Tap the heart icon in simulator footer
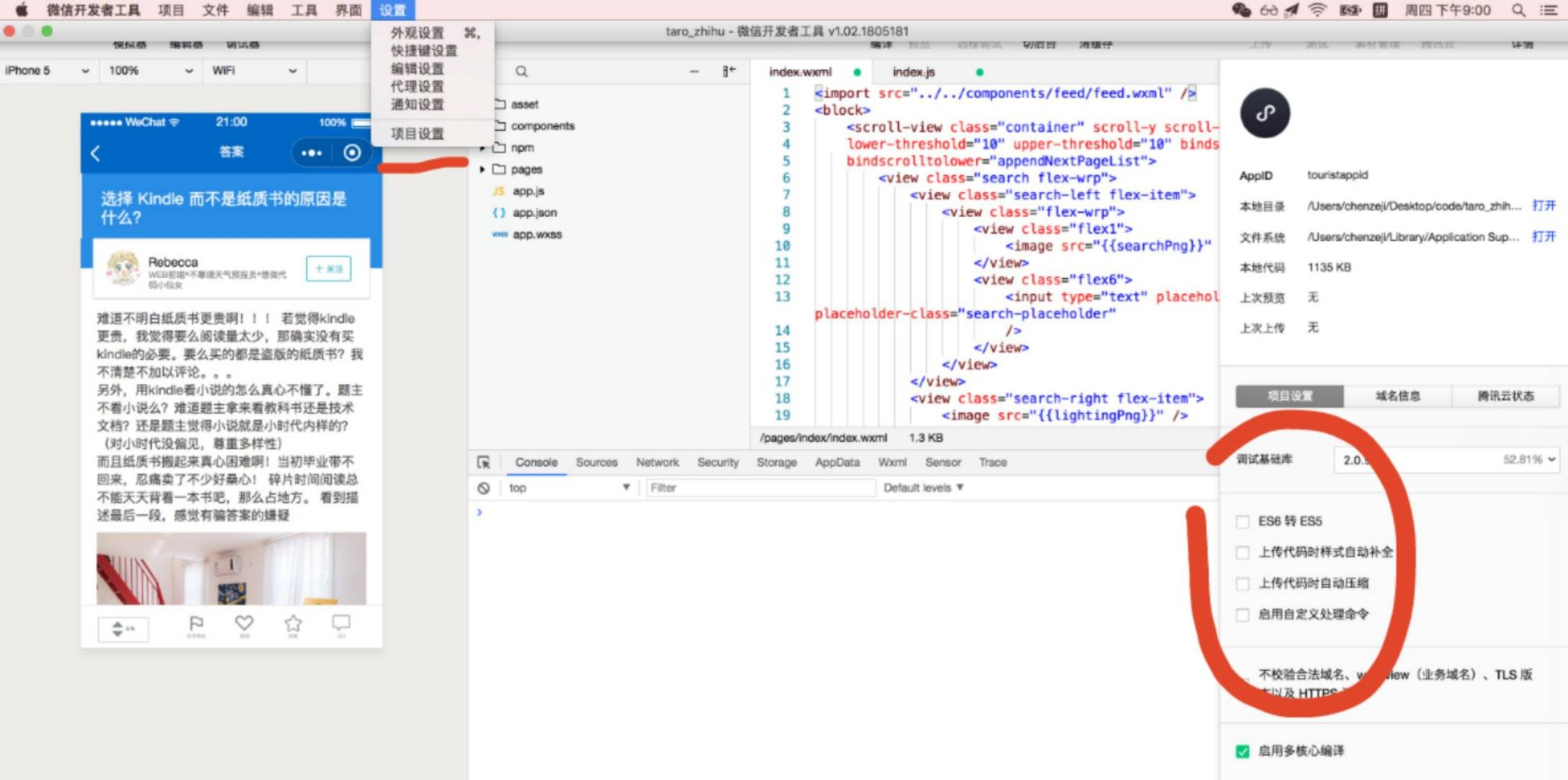Image resolution: width=1568 pixels, height=780 pixels. pyautogui.click(x=244, y=623)
